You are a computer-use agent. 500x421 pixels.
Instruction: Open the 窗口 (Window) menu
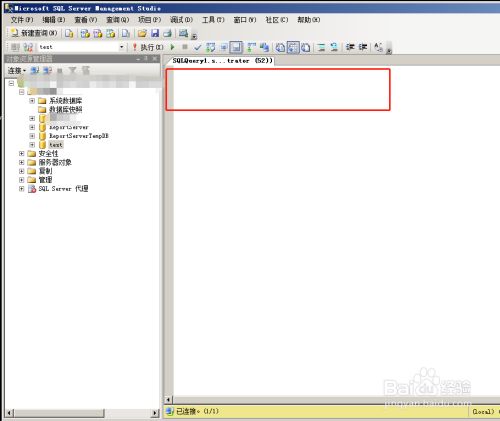(245, 20)
